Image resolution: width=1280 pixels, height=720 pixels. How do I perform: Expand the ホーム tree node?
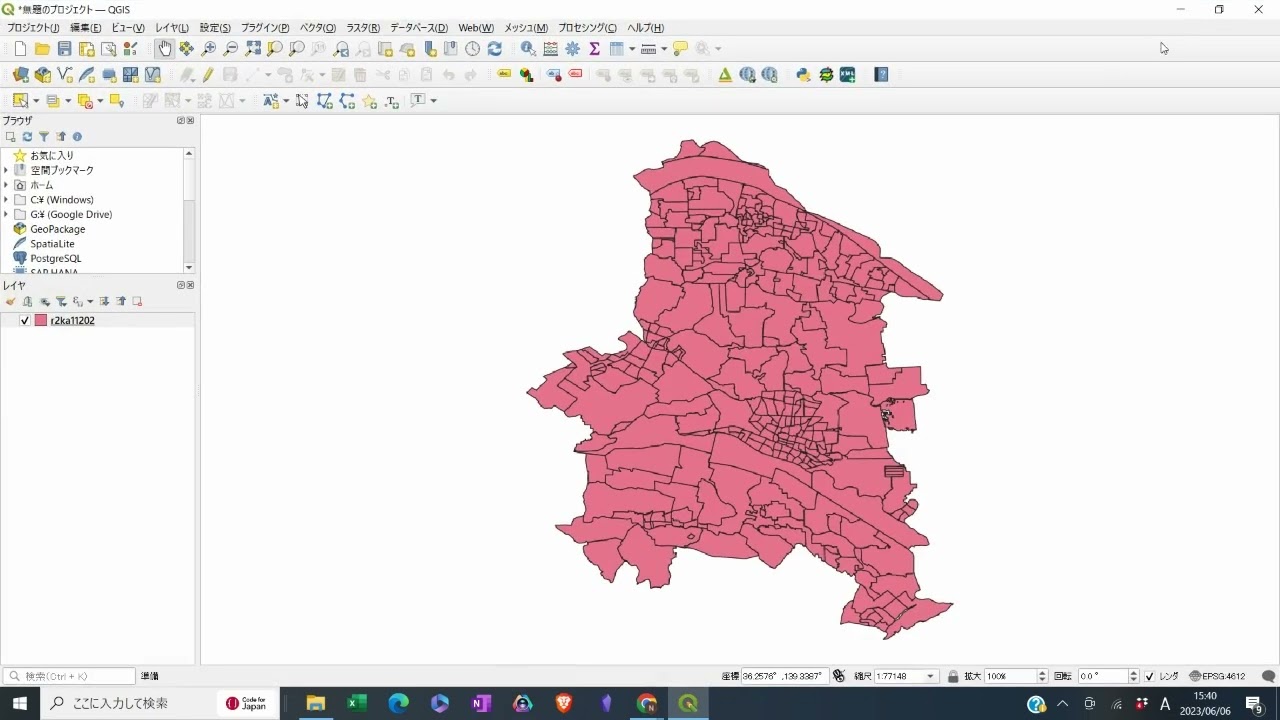6,185
